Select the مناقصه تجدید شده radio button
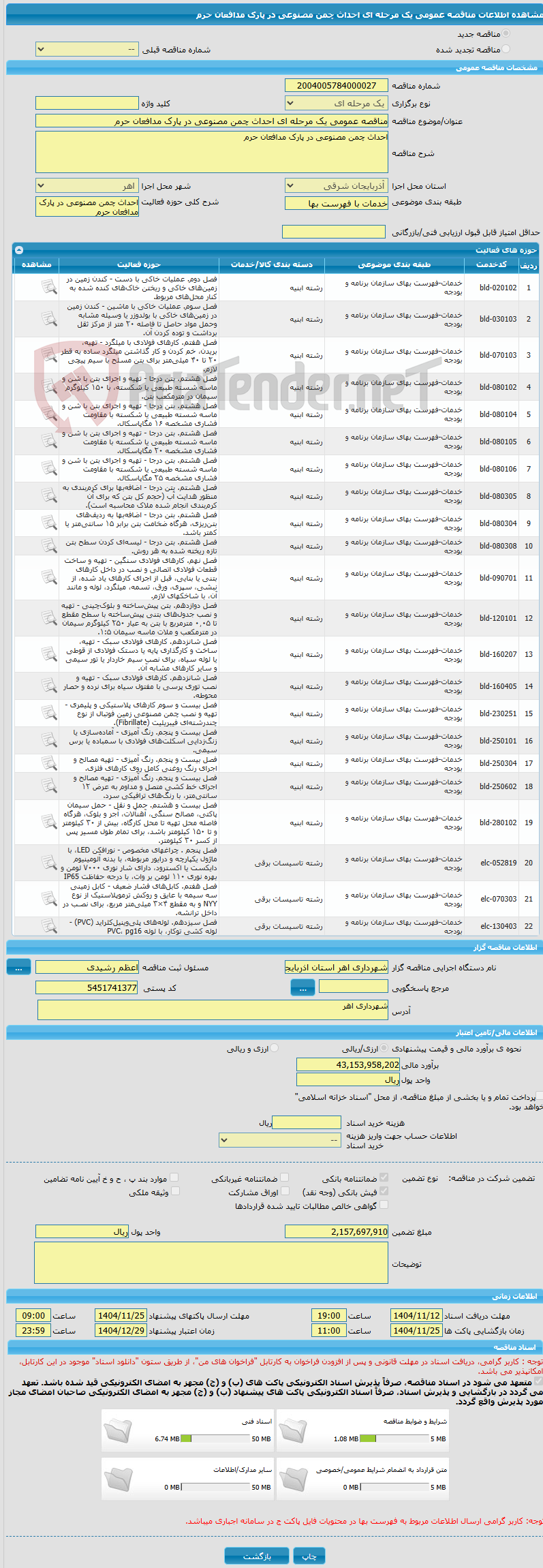 [506, 49]
